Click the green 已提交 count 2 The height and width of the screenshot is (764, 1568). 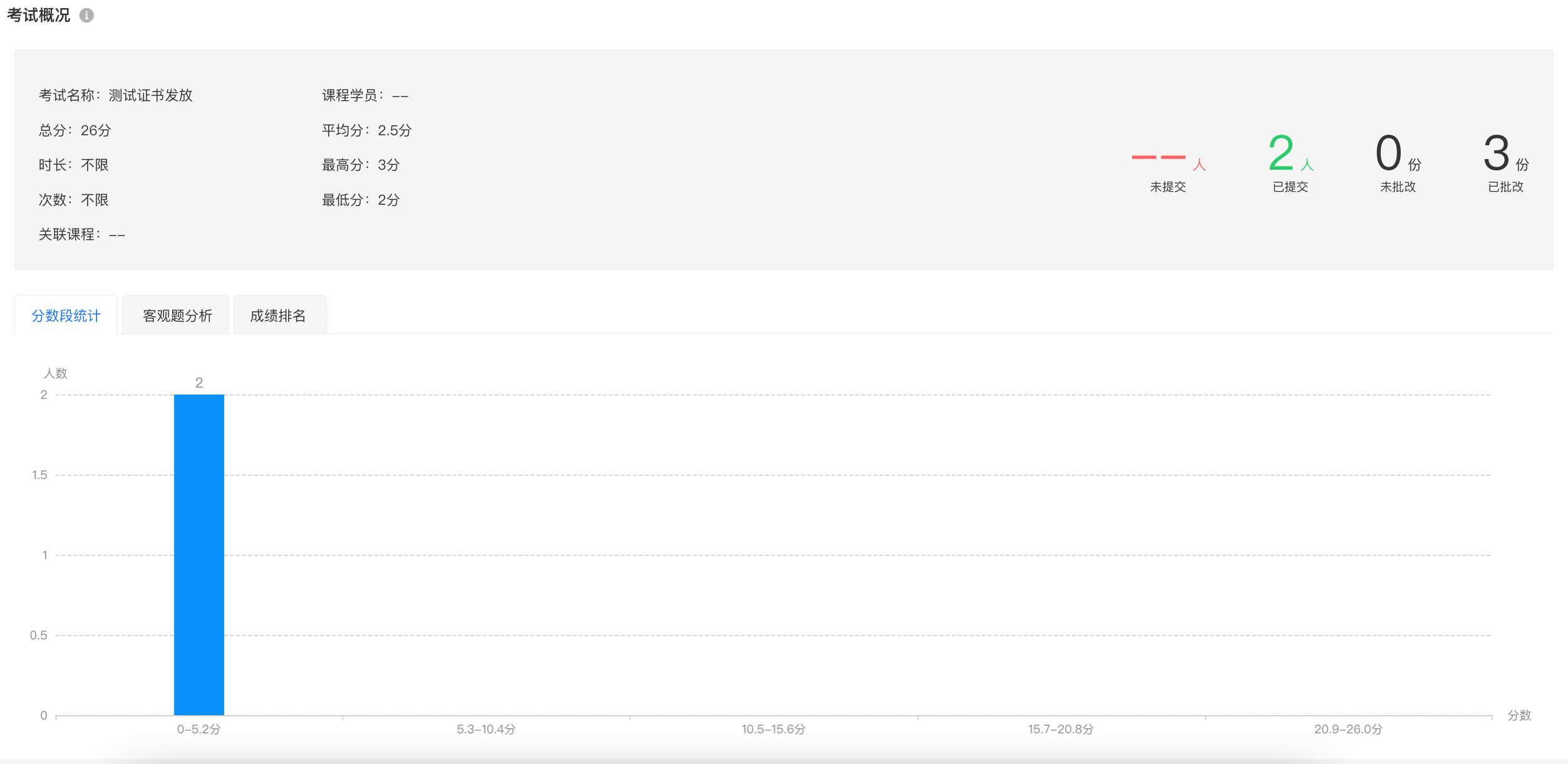point(1281,153)
